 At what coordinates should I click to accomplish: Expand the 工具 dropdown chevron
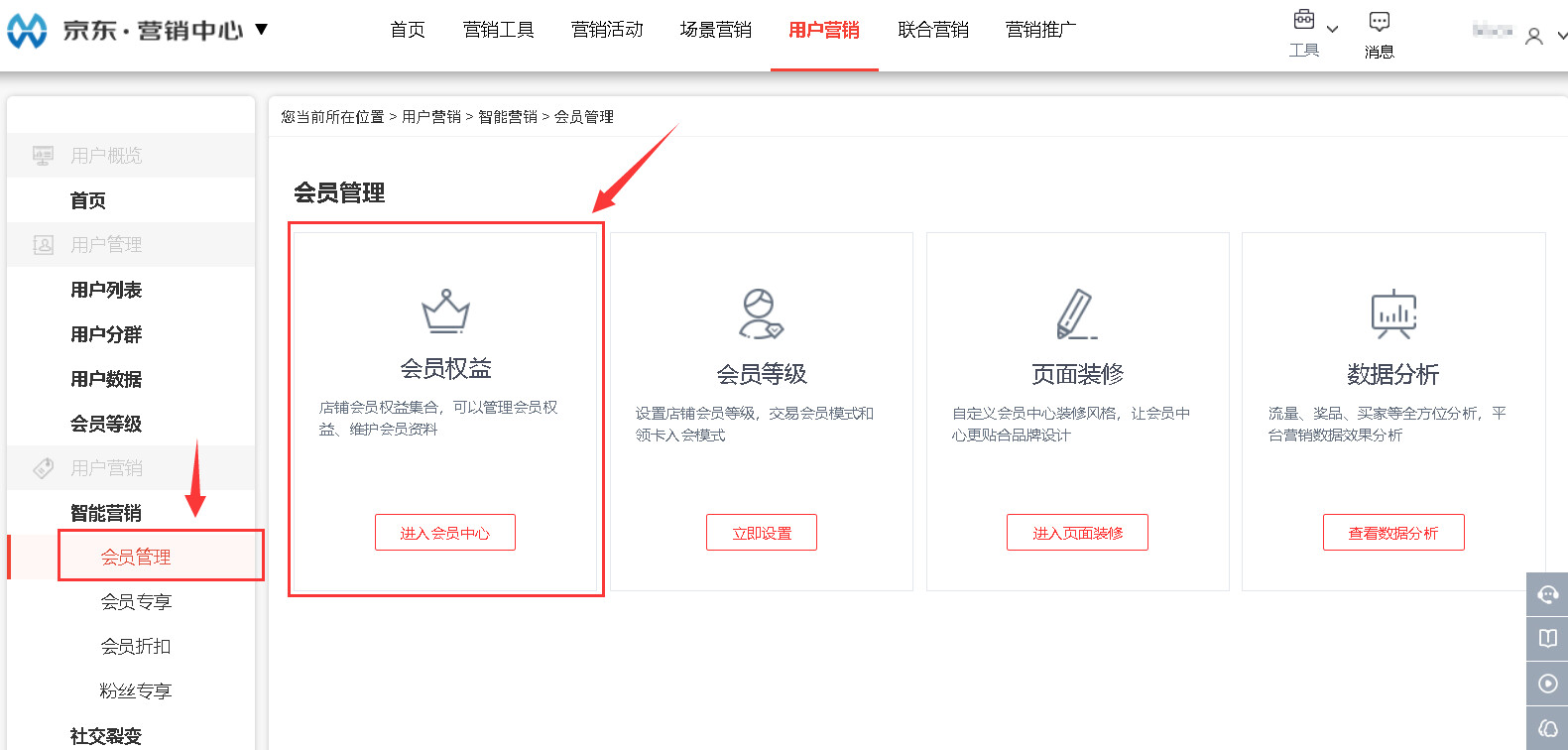[x=1332, y=30]
